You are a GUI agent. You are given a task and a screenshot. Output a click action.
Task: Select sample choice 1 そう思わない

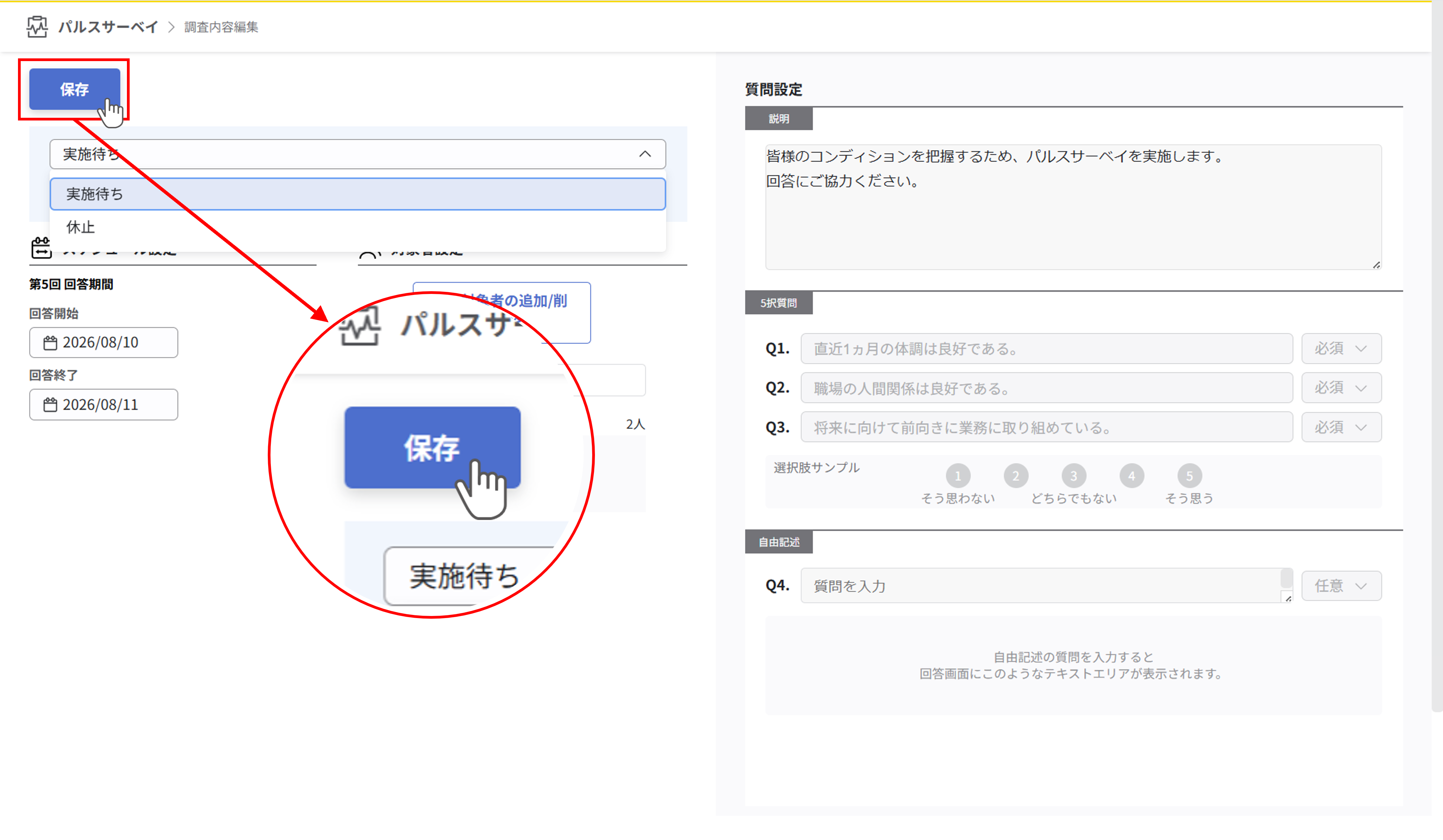click(x=958, y=476)
